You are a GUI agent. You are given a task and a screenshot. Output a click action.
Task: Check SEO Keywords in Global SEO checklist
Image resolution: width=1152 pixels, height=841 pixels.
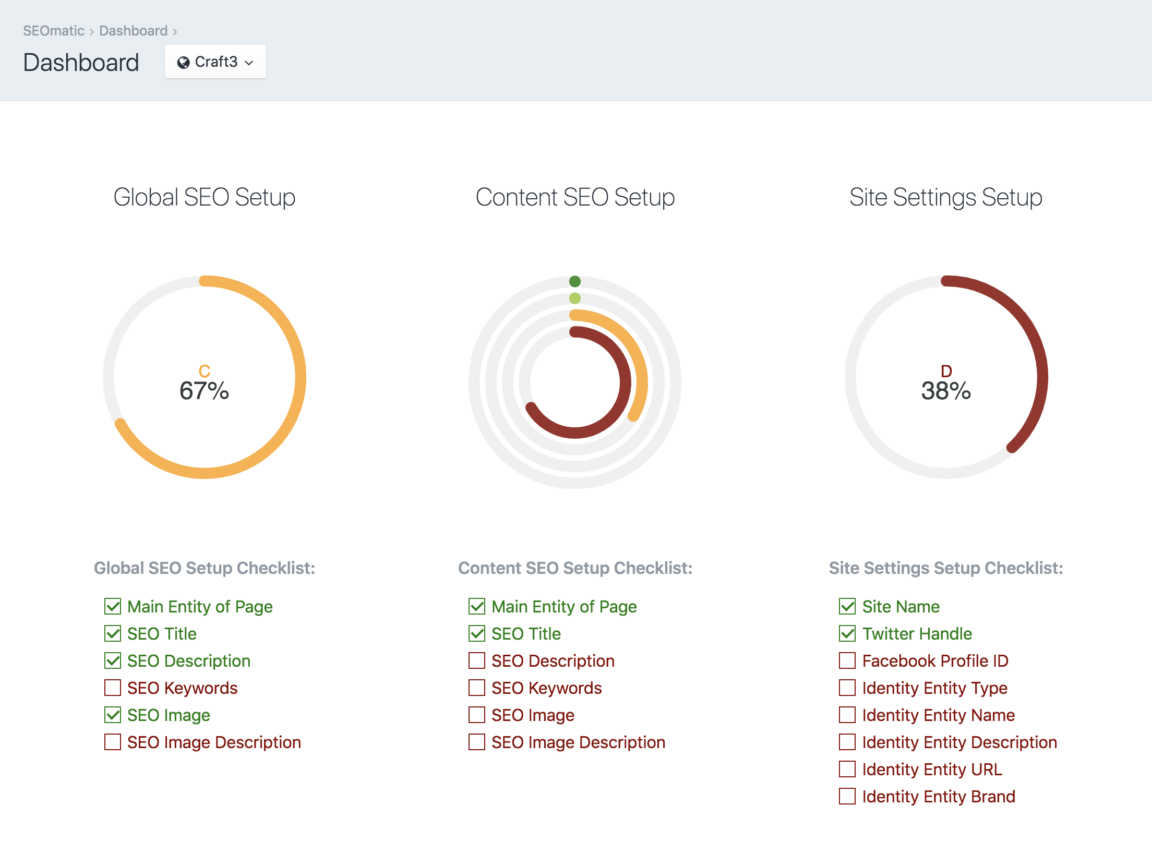111,688
